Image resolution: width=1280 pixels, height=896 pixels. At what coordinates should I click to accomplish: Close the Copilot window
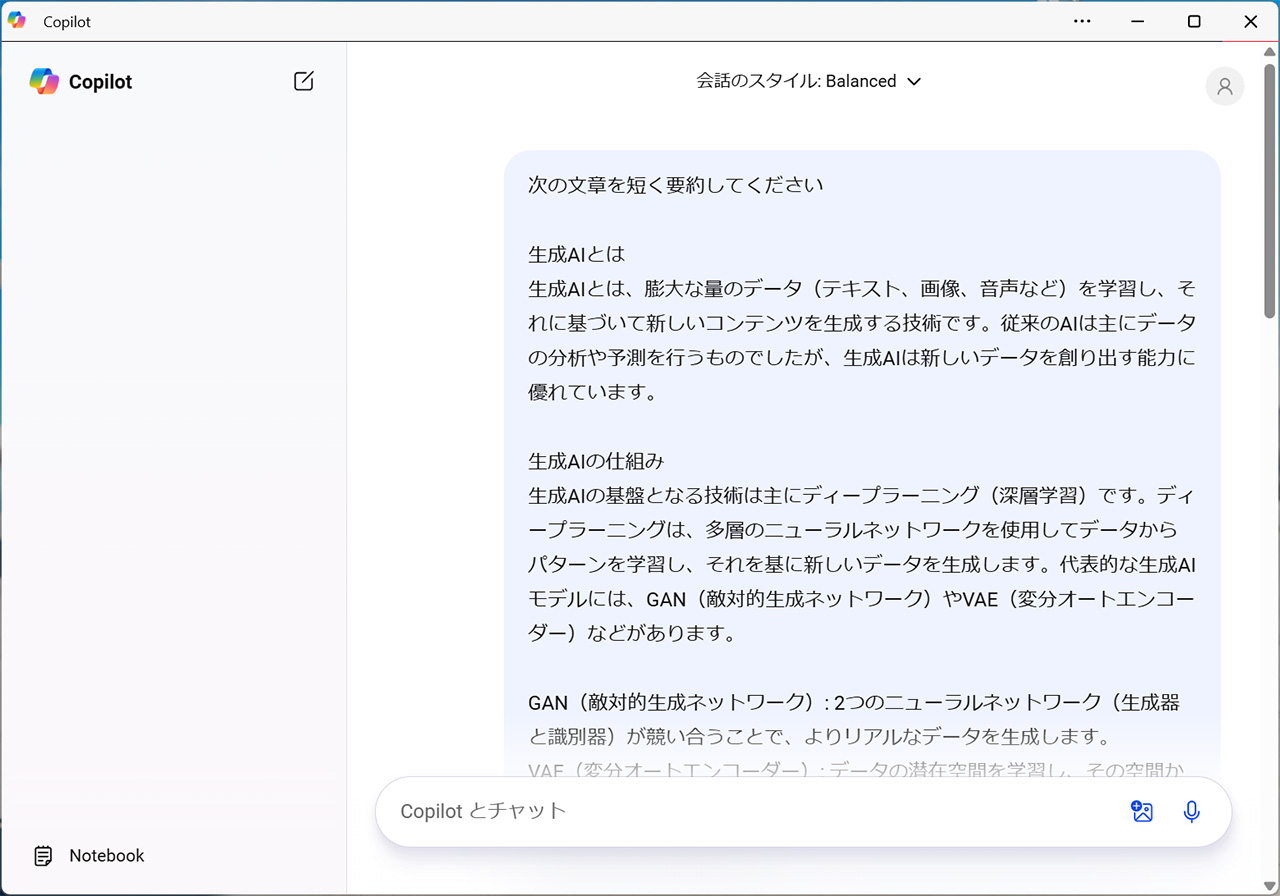[x=1250, y=21]
